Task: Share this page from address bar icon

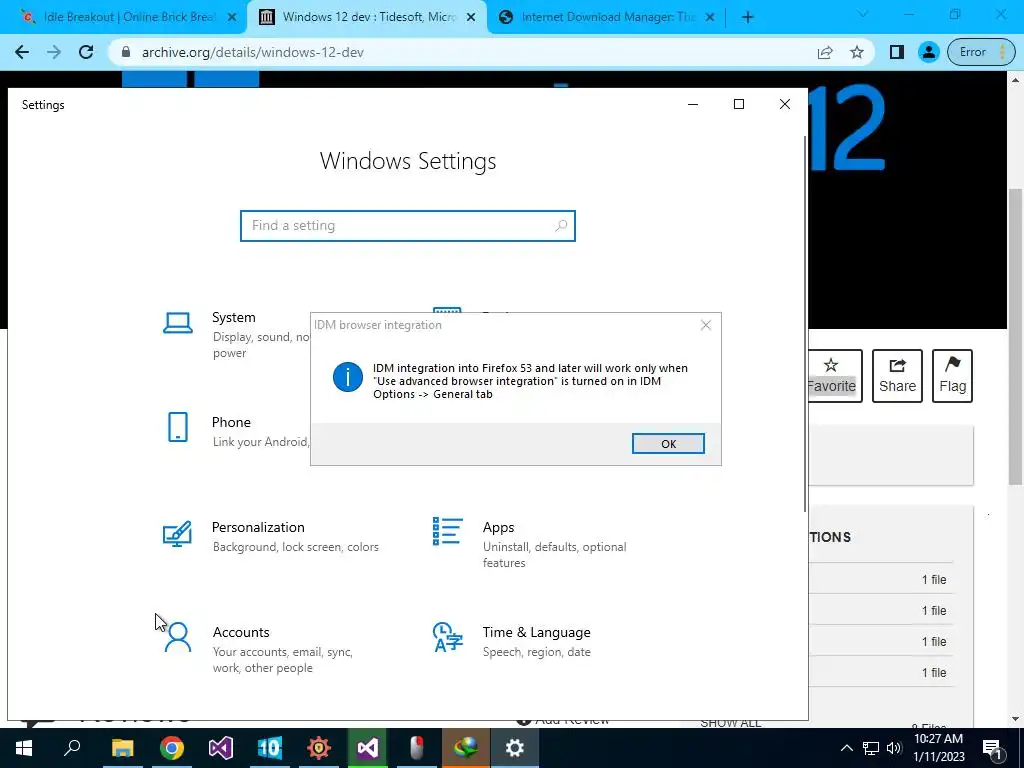Action: 825,52
